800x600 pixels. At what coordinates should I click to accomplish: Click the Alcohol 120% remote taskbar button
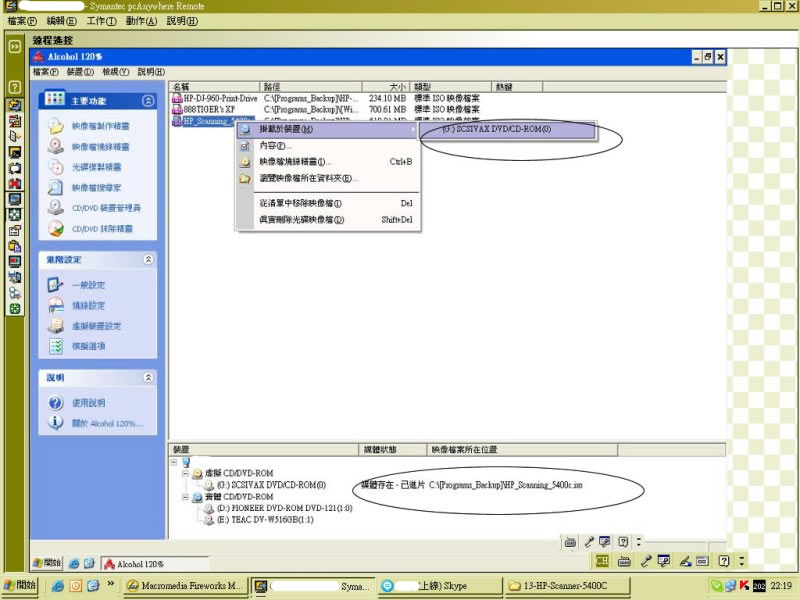coord(155,564)
